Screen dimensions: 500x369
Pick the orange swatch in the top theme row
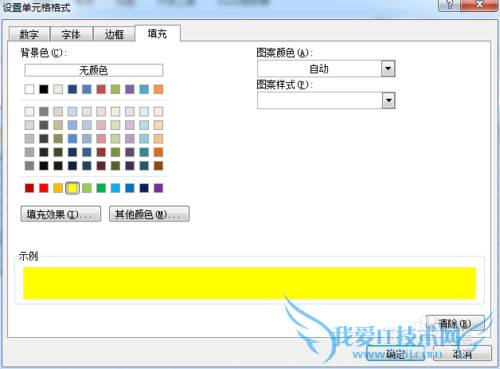tap(158, 89)
